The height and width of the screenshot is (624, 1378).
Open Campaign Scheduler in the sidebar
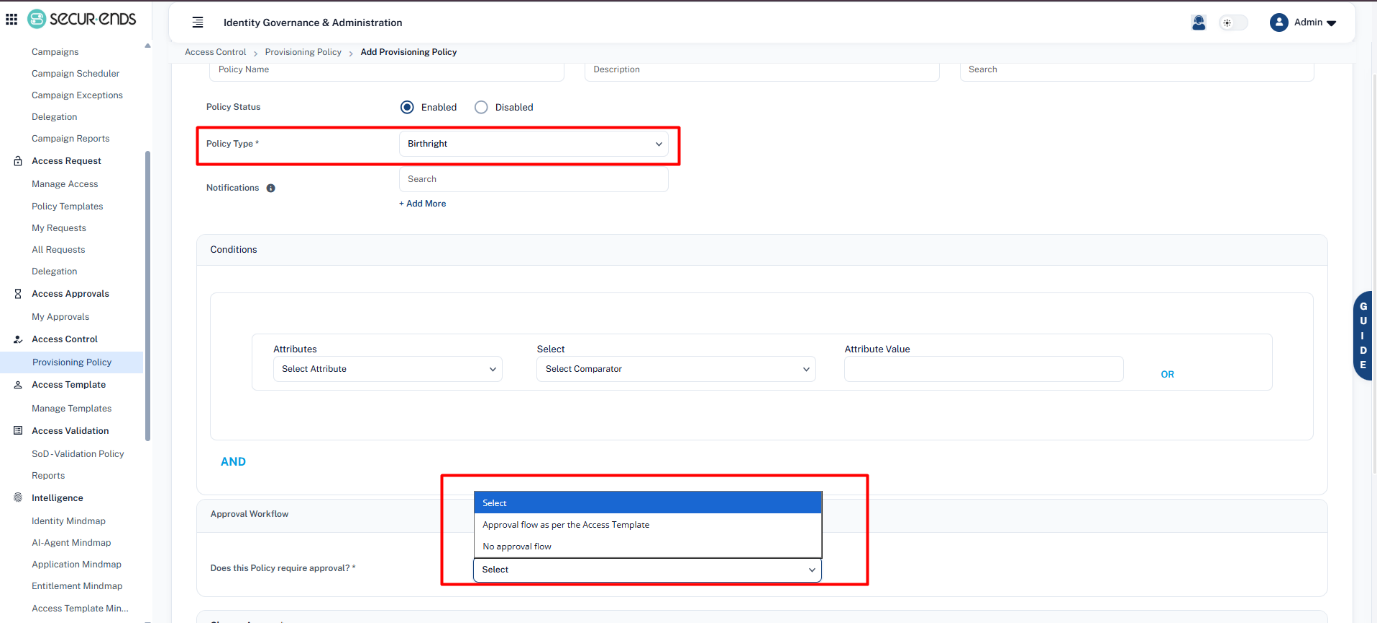coord(75,74)
